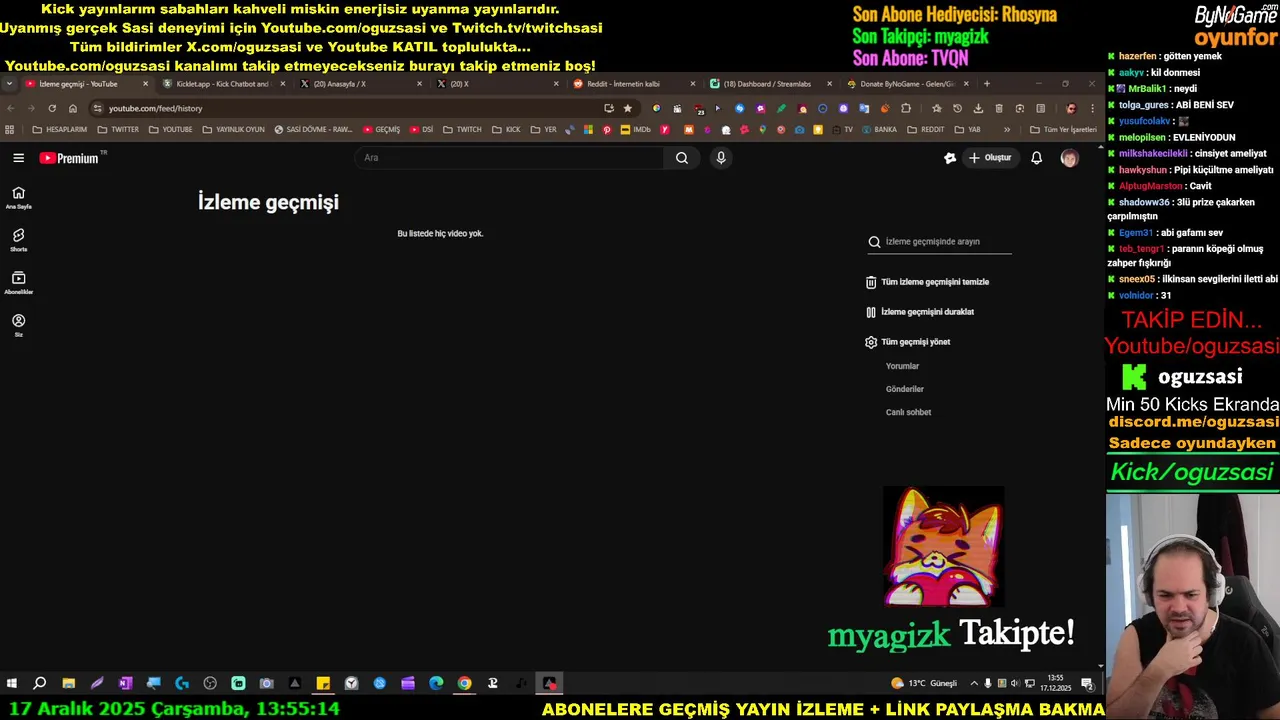
Task: Open the Siz profile section in sidebar
Action: [18, 325]
